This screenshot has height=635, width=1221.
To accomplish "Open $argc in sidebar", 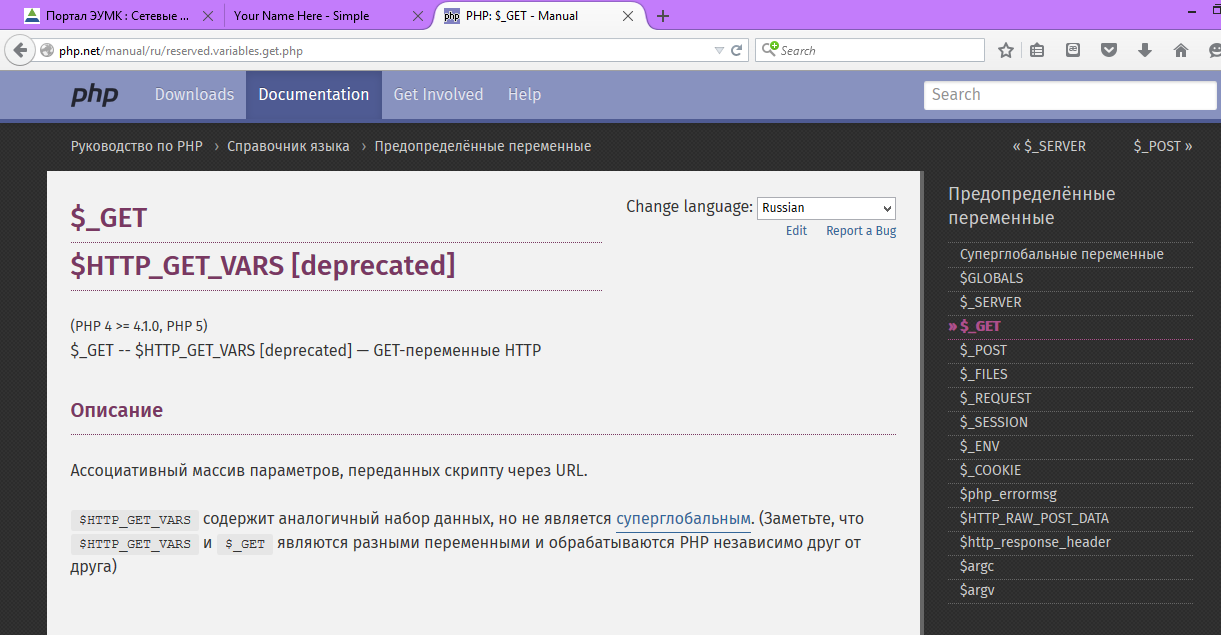I will (977, 566).
